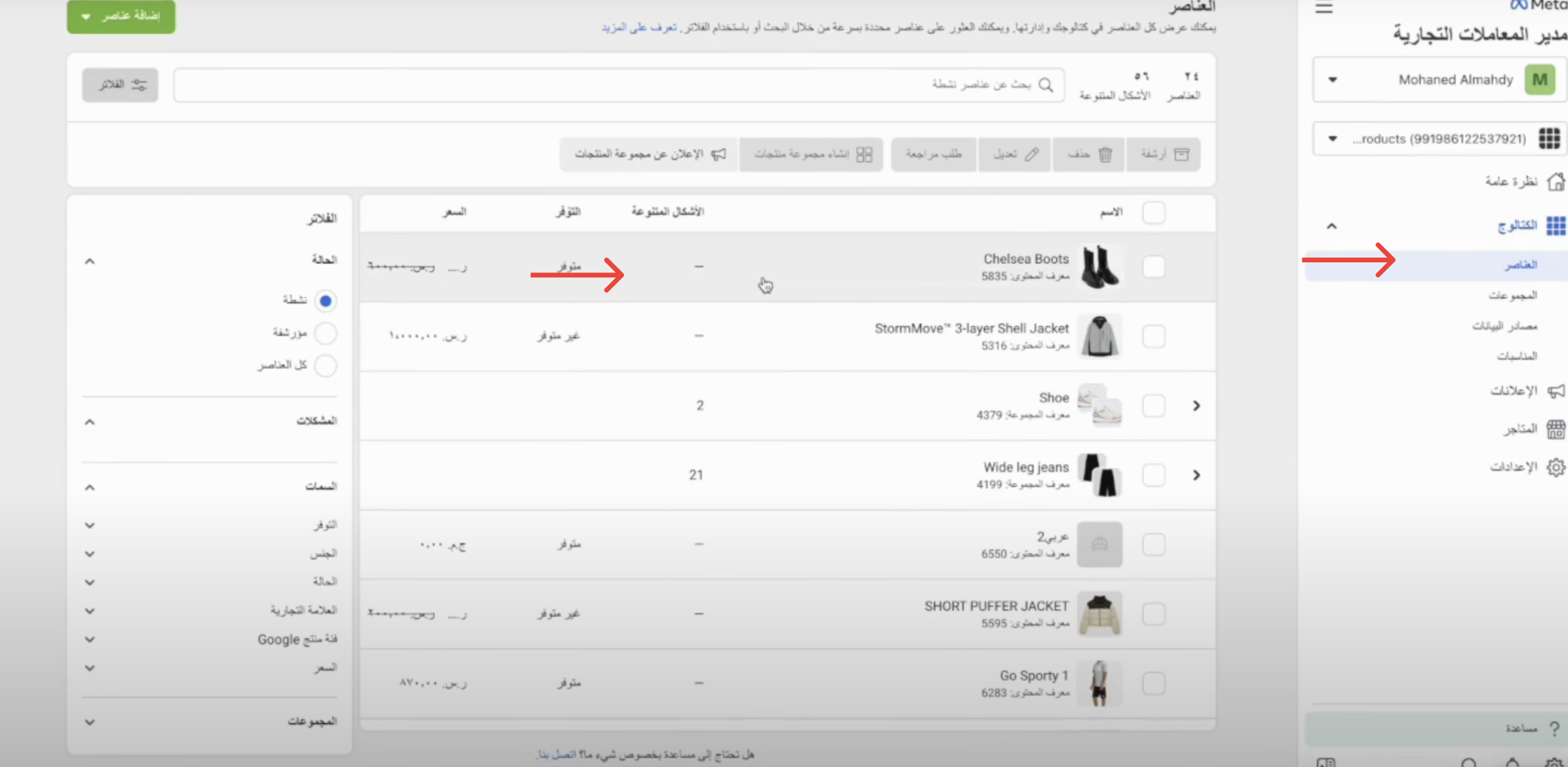This screenshot has height=767, width=1568.
Task: Click the Filters button near search
Action: (x=121, y=84)
